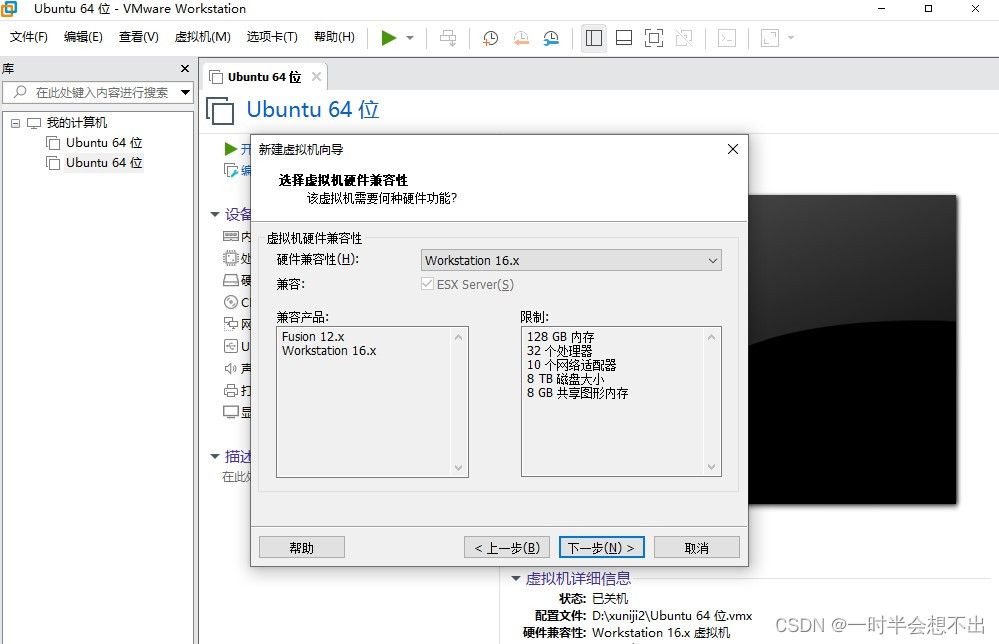Open the 虚拟机(M) menu
The height and width of the screenshot is (644, 999).
(x=203, y=37)
